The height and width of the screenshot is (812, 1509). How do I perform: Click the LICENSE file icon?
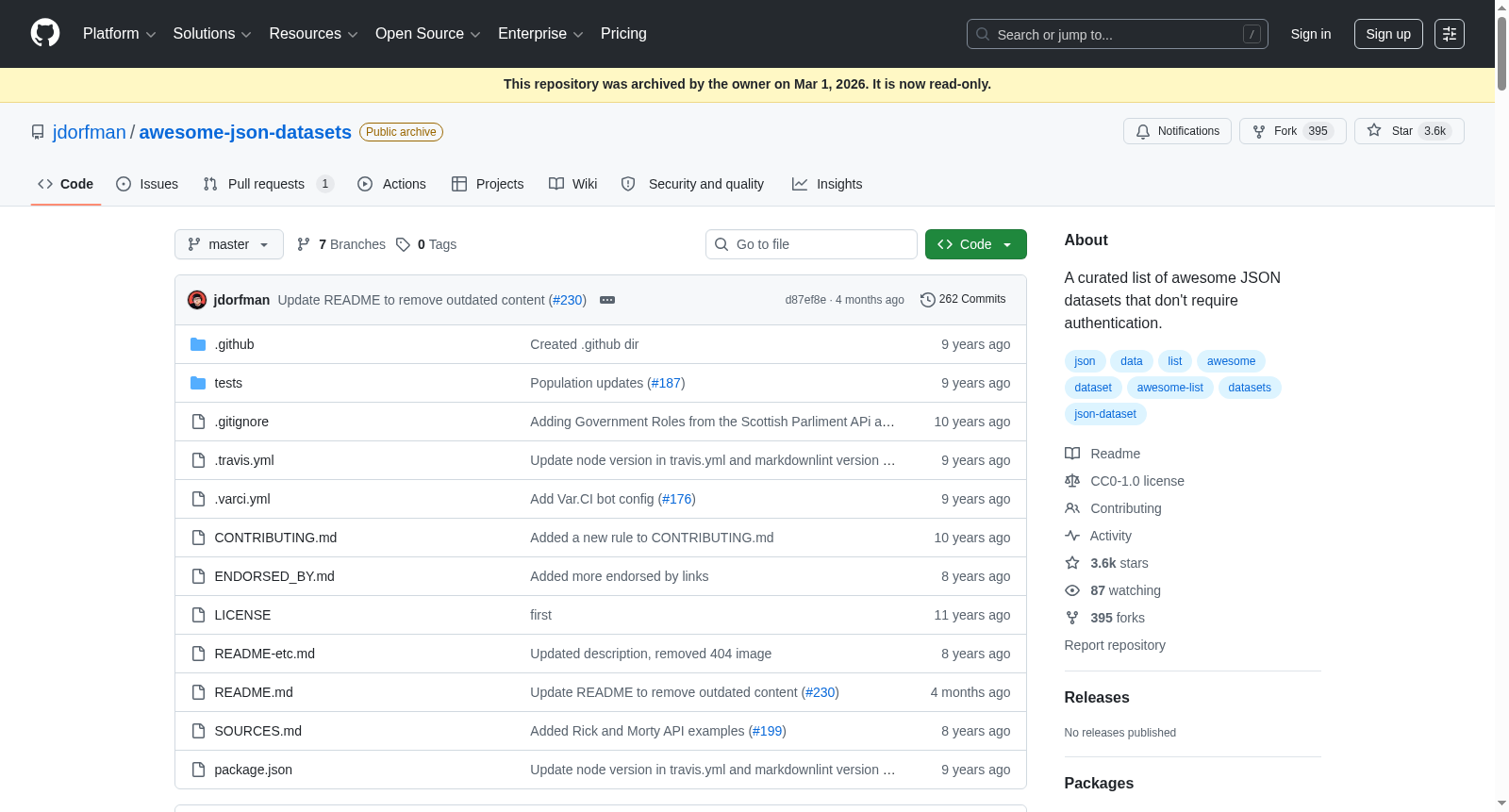tap(198, 615)
